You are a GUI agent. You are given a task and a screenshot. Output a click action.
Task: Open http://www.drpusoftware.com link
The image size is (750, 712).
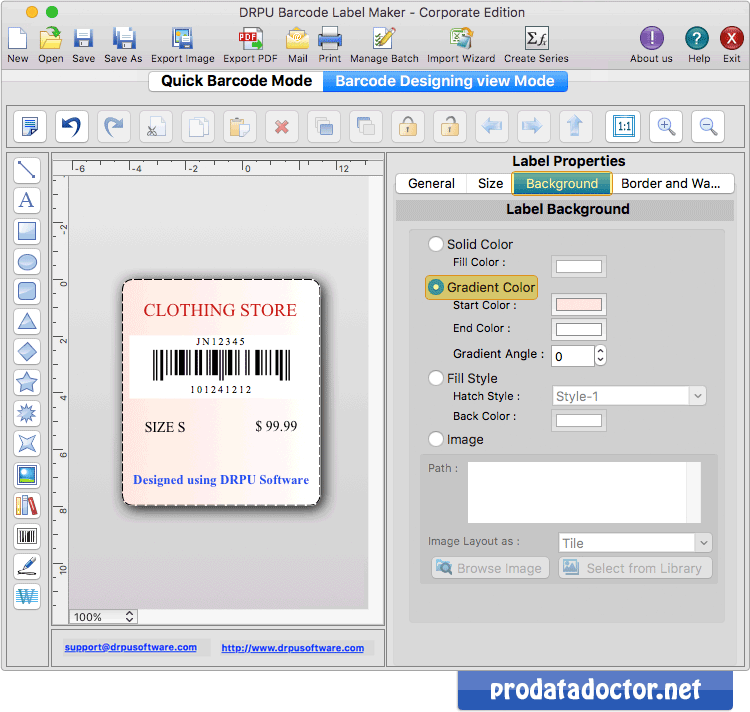point(292,648)
